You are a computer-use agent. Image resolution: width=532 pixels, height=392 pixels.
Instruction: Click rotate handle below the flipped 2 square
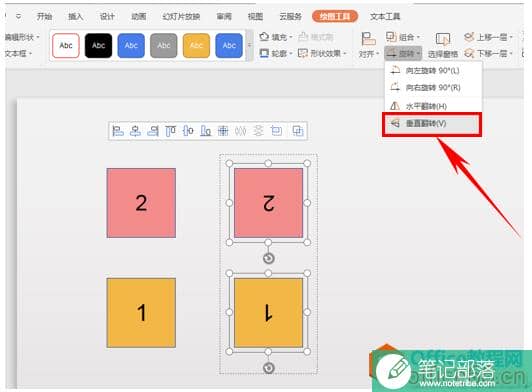[268, 259]
